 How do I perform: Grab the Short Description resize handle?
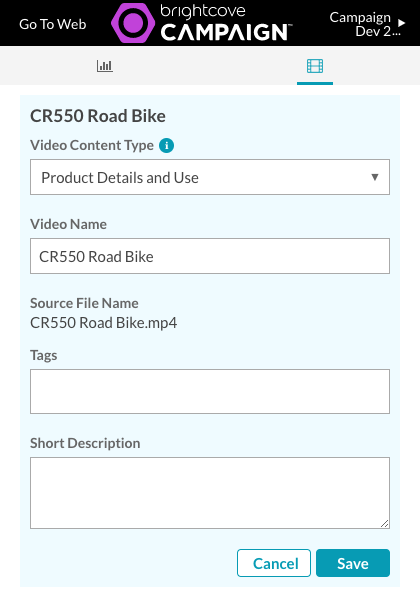coord(384,523)
